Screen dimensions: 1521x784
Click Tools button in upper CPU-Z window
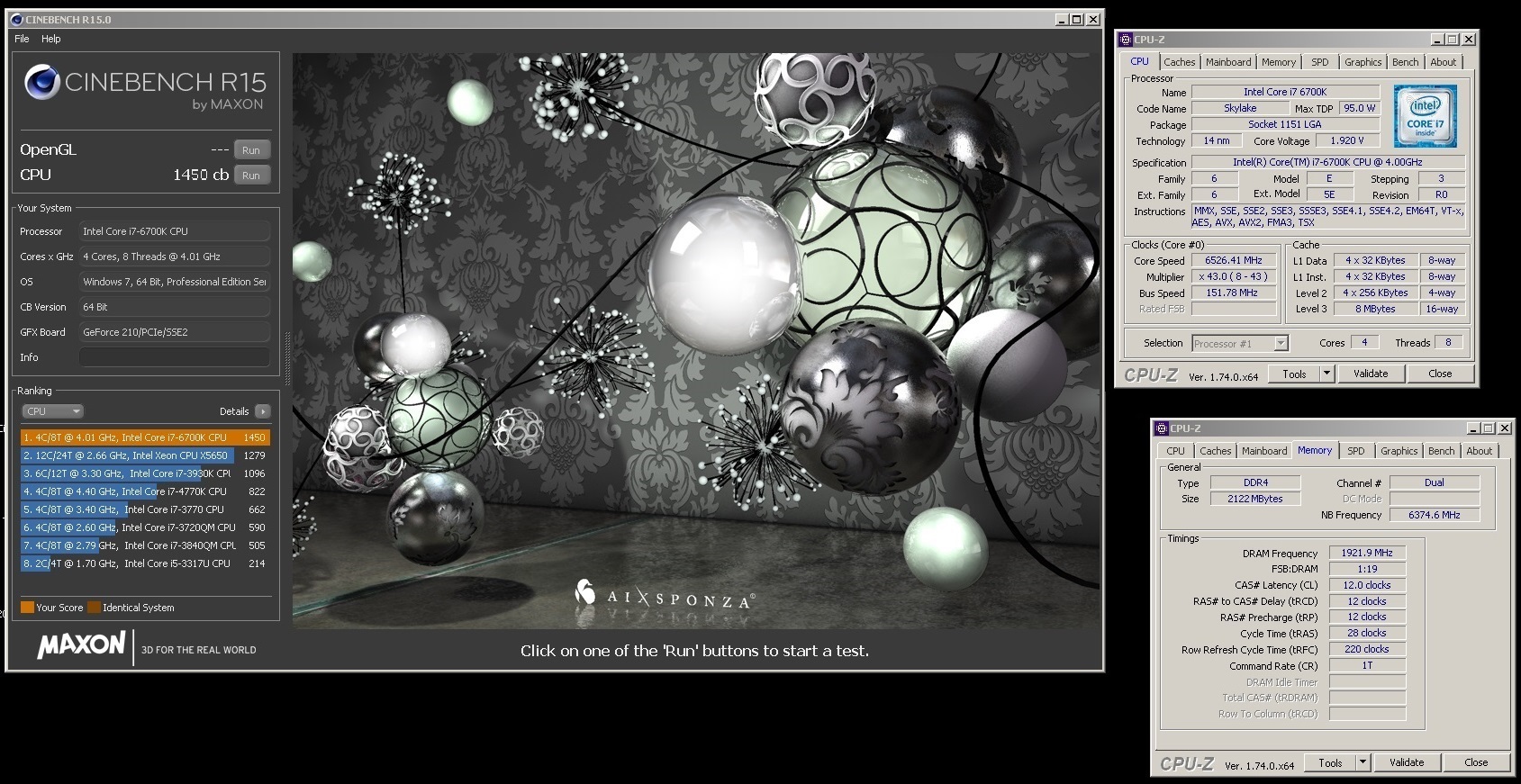tap(1294, 374)
